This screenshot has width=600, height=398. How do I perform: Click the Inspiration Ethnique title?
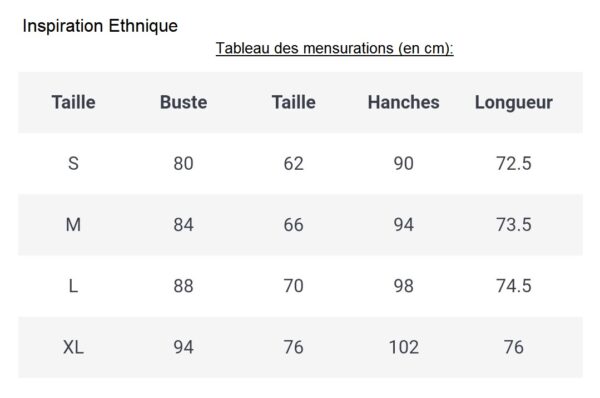coord(100,26)
